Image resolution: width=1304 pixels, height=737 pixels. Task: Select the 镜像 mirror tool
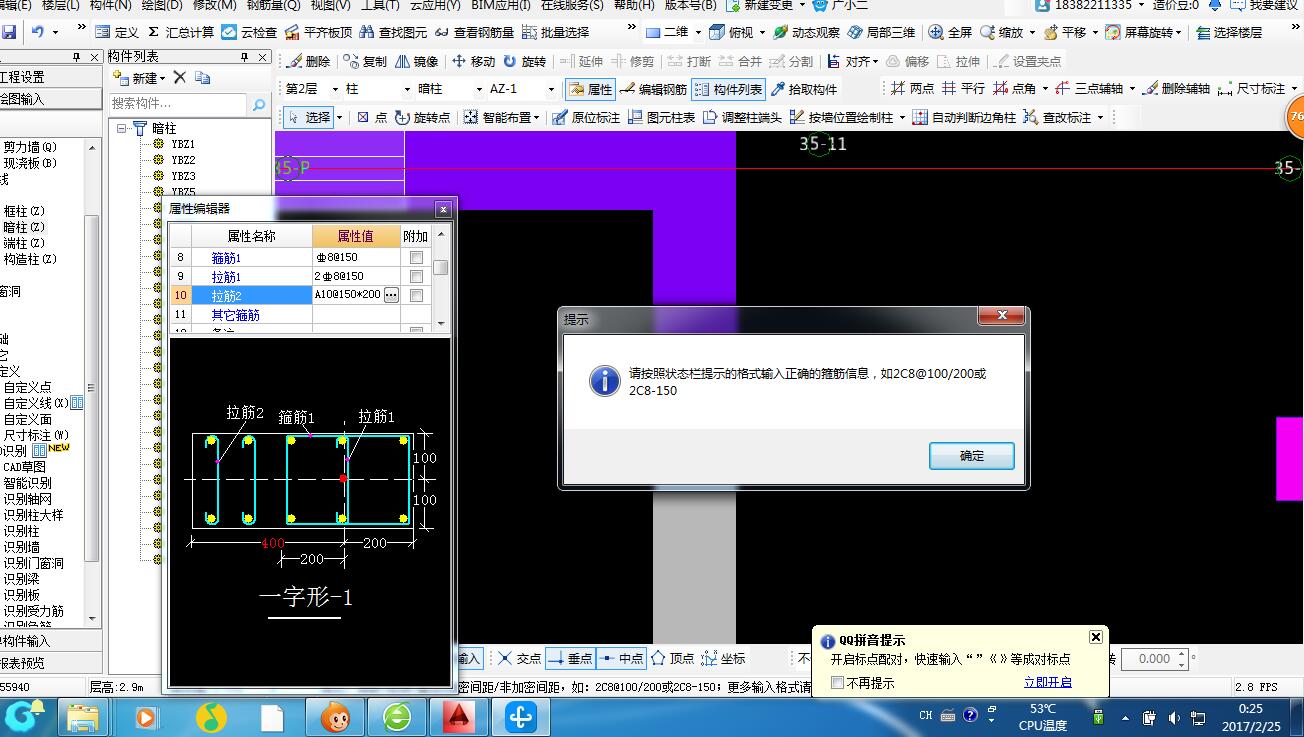416,61
